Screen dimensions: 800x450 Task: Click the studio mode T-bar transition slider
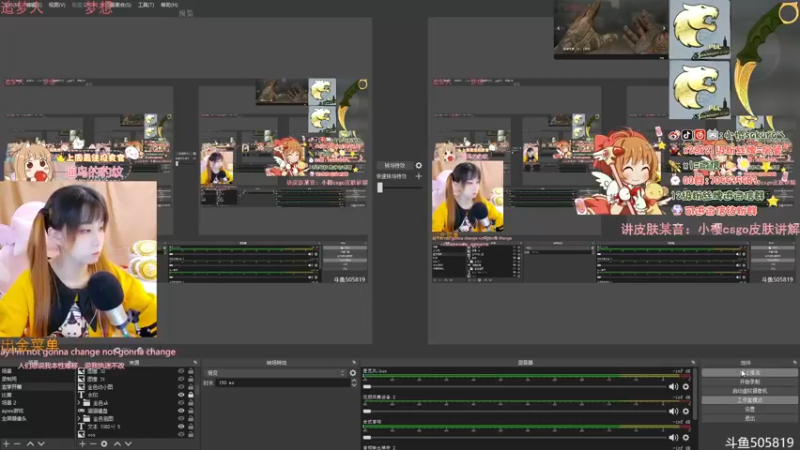[x=400, y=188]
